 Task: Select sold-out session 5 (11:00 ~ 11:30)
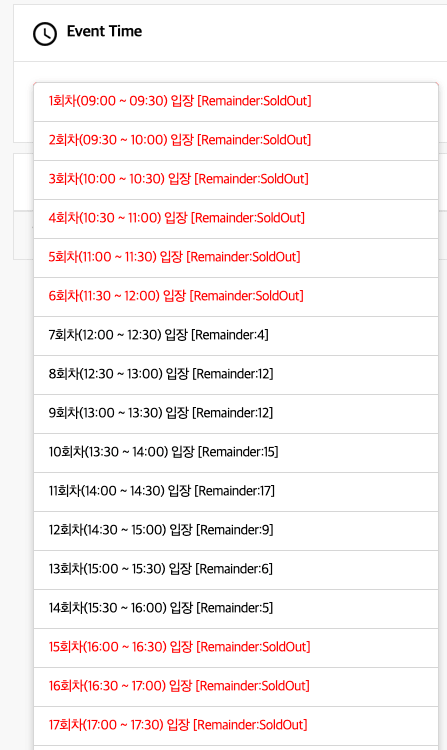[x=236, y=258]
